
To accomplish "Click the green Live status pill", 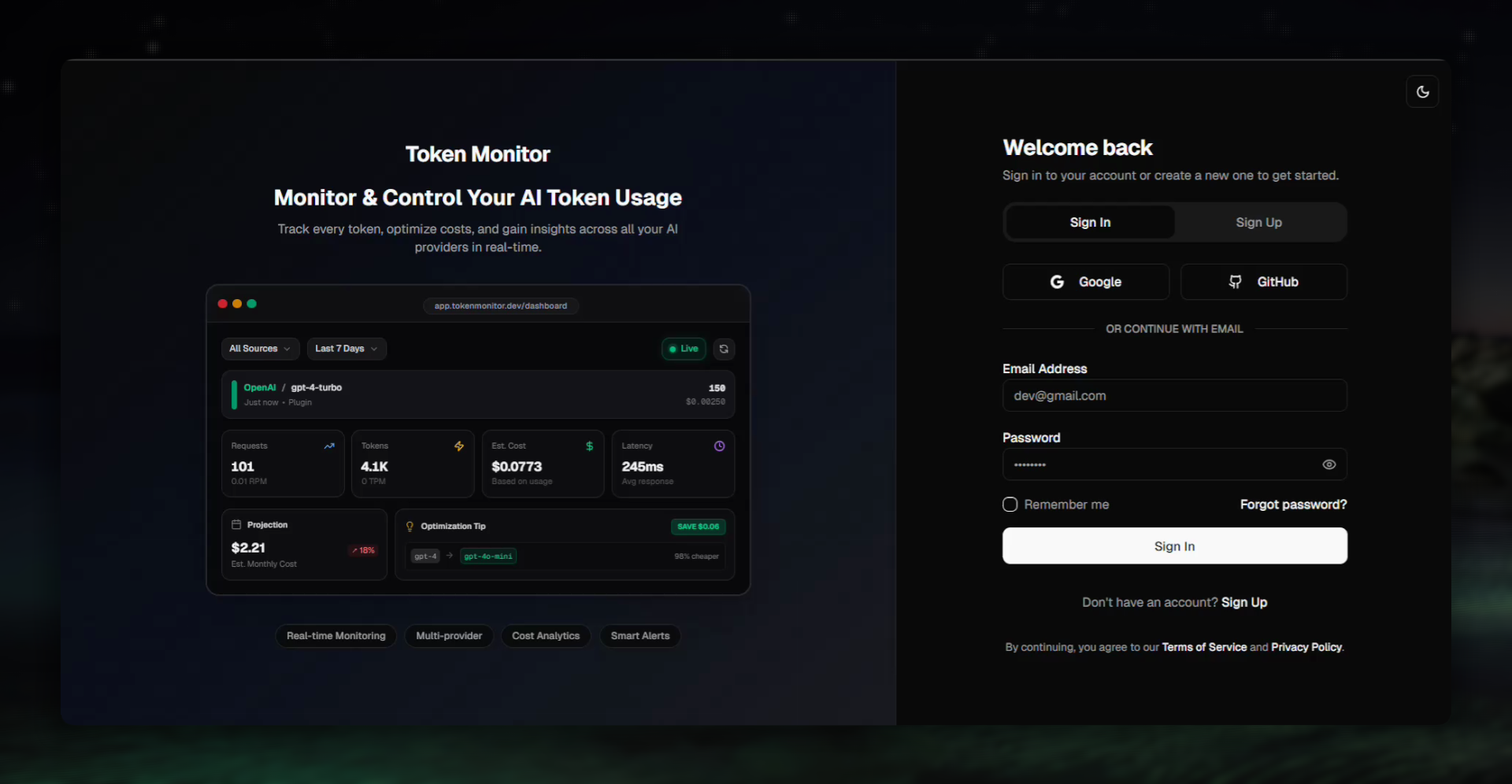I will 683,349.
